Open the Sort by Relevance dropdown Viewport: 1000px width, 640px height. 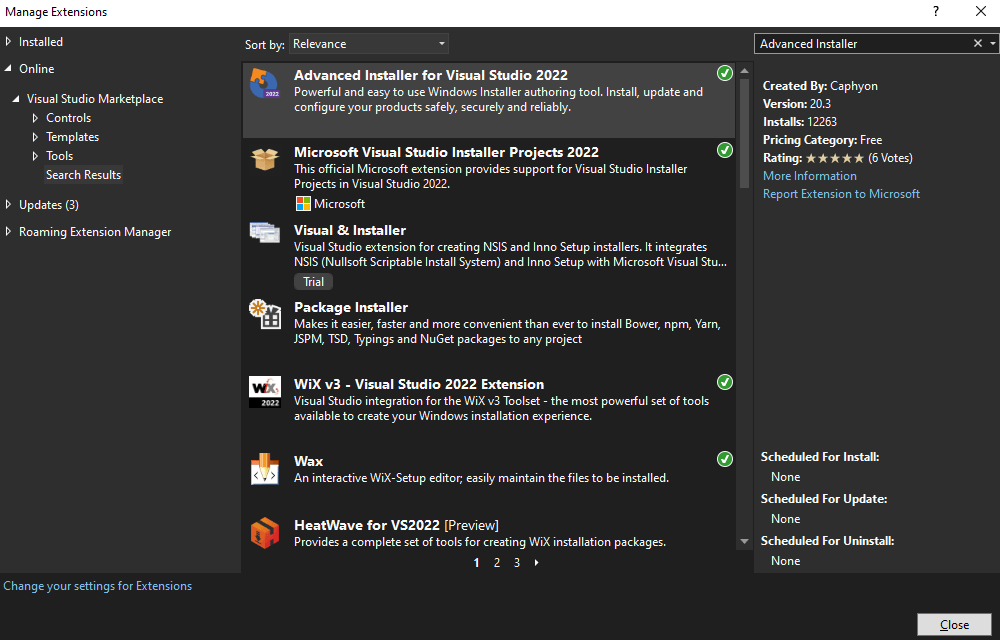tap(369, 44)
